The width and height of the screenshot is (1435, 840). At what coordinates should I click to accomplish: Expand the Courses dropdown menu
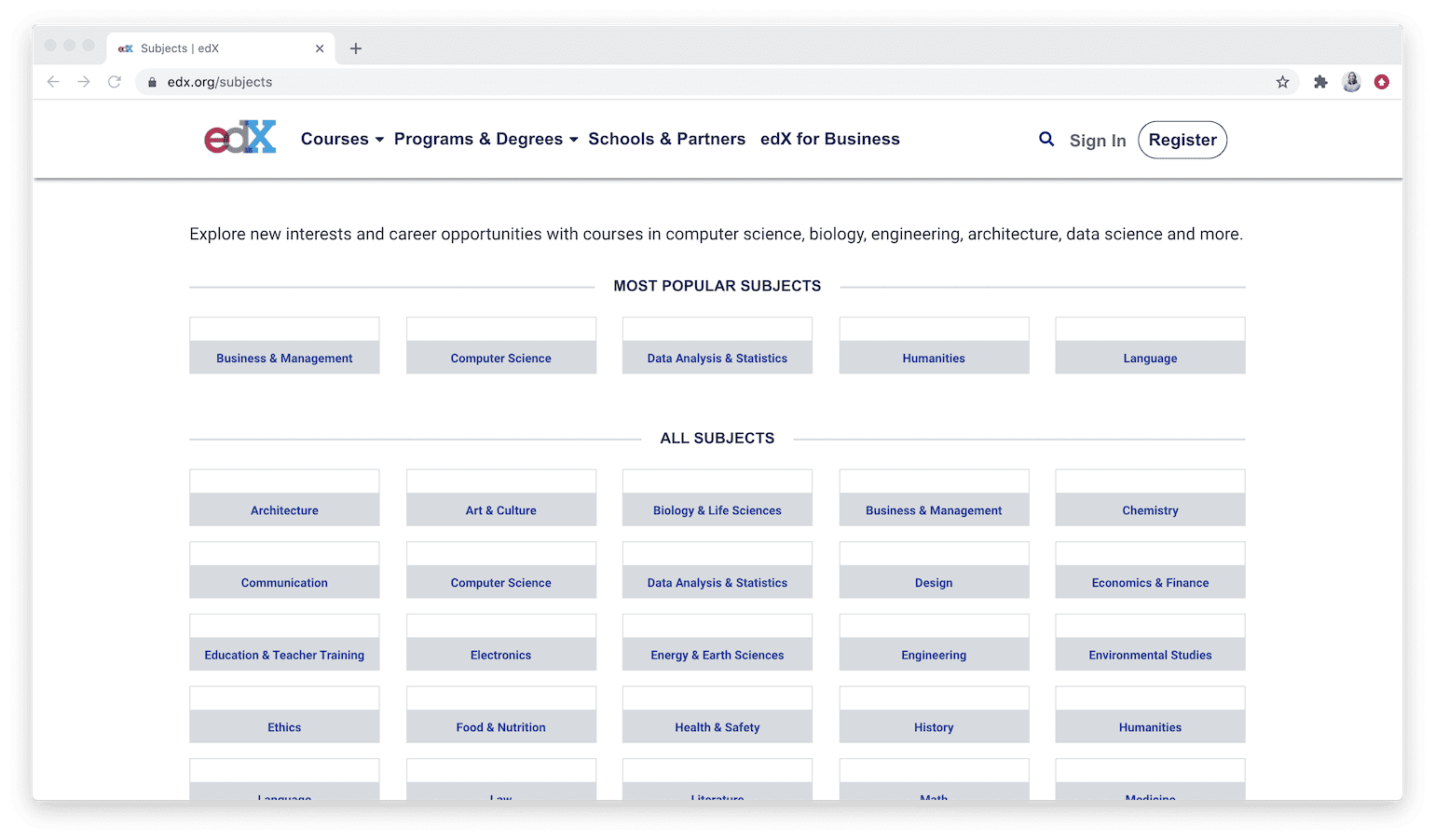(x=341, y=139)
